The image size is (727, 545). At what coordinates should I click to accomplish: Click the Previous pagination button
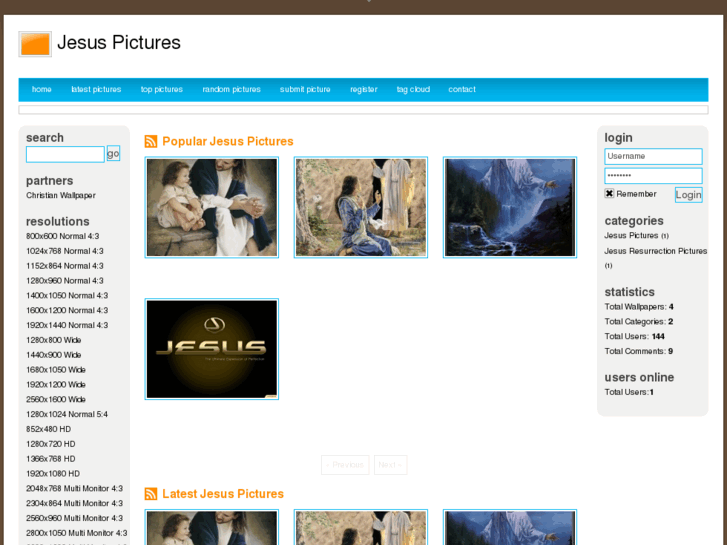pos(345,465)
